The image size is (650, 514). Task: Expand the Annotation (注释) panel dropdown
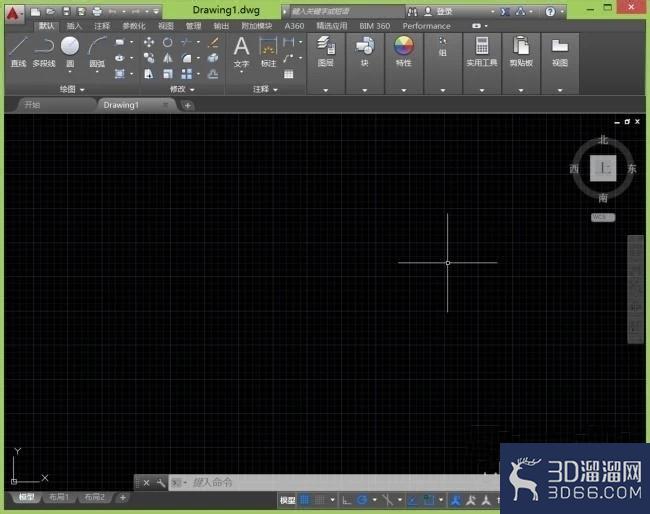tap(265, 89)
